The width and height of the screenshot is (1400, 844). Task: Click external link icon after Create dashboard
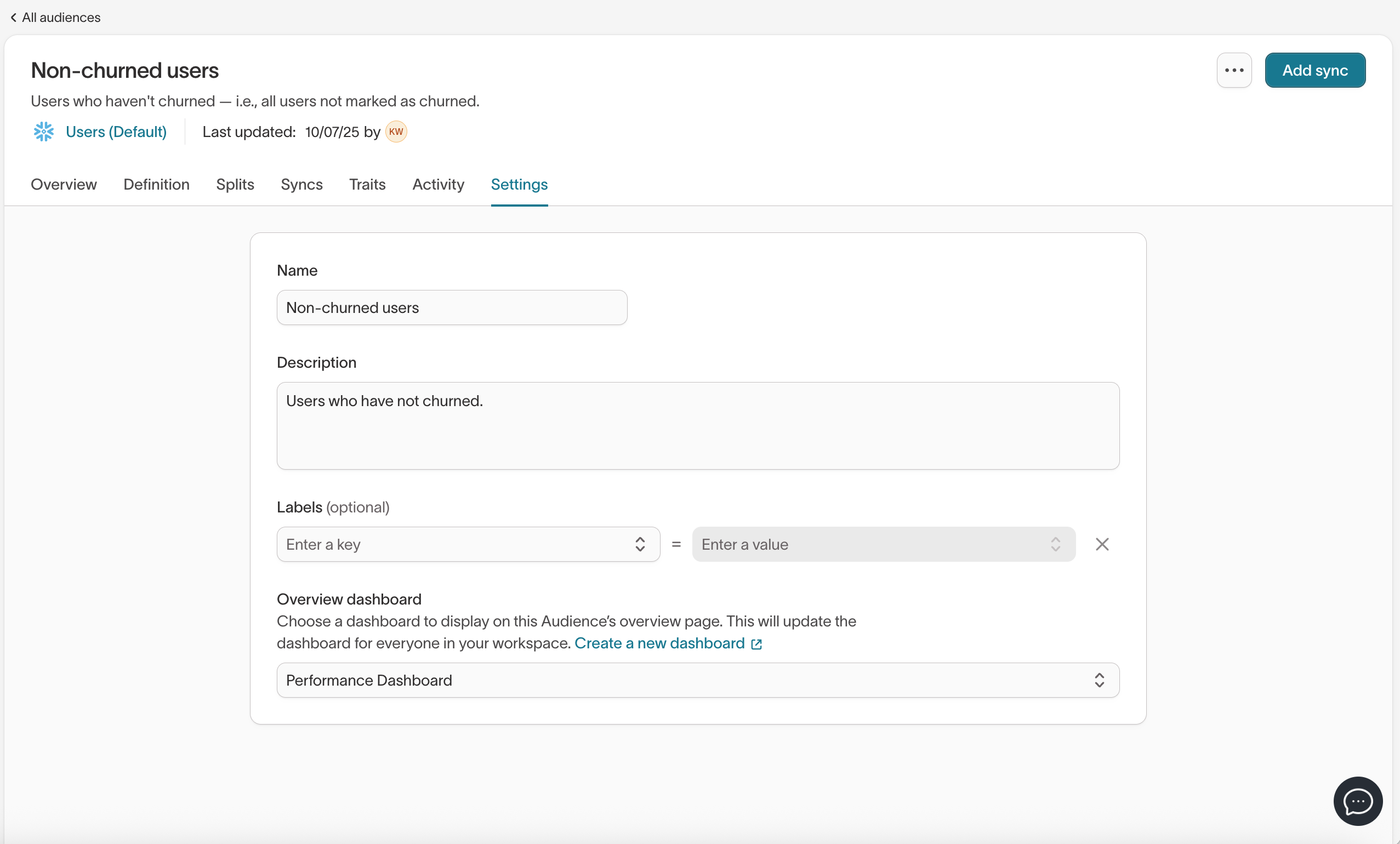(x=756, y=644)
